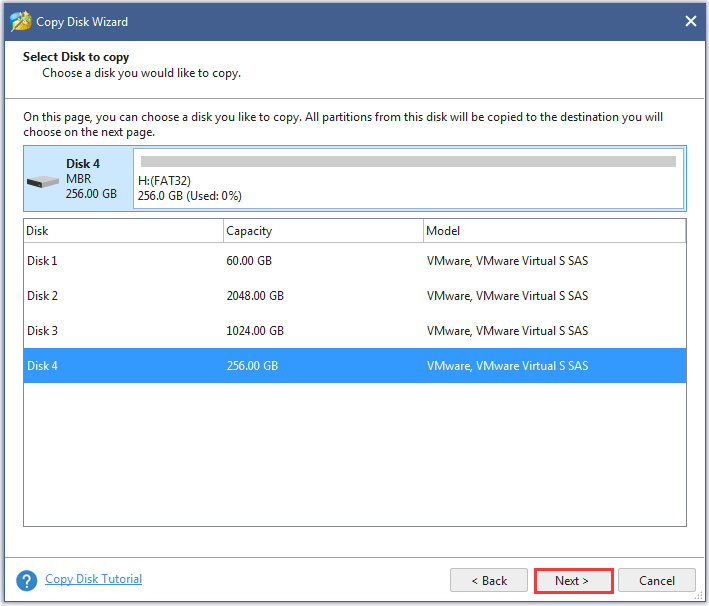Open the Copy Disk Tutorial link

pos(93,579)
